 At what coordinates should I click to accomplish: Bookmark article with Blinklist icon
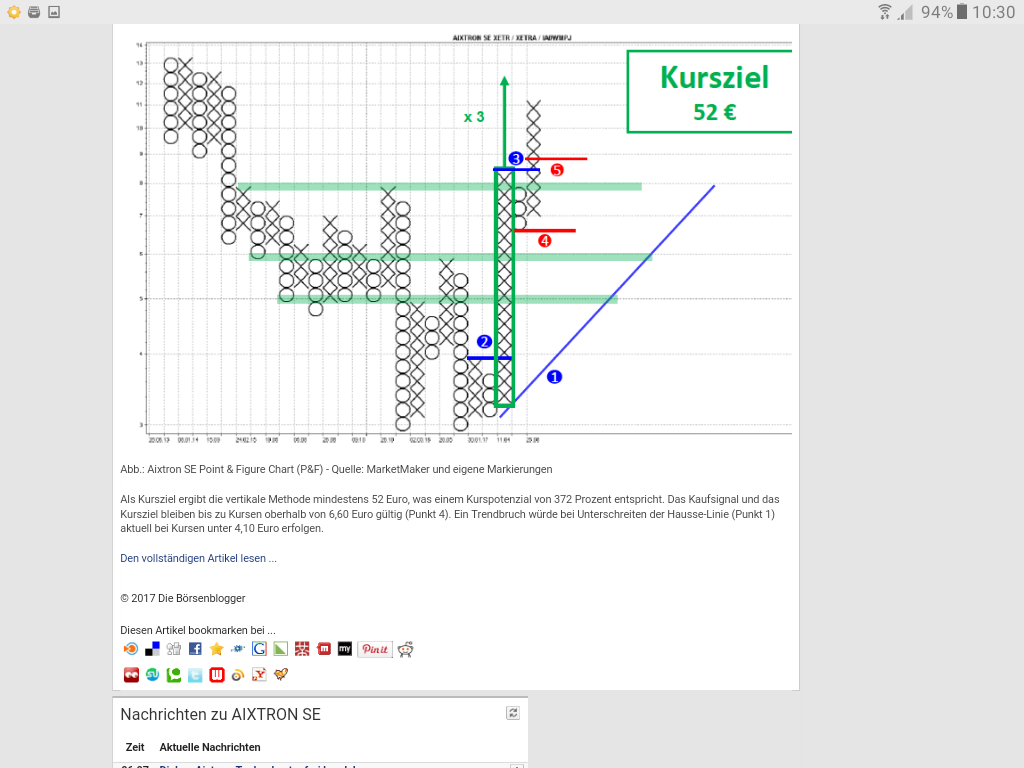(x=131, y=649)
